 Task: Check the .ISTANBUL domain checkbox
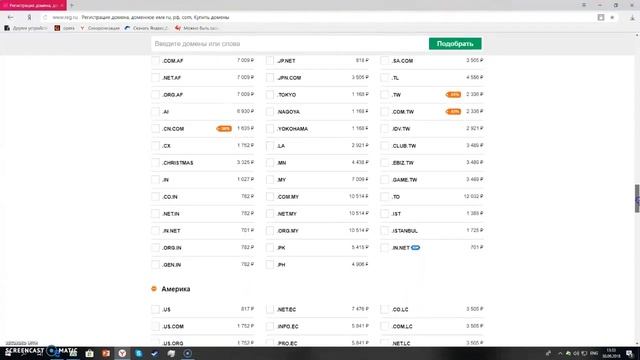click(x=384, y=231)
